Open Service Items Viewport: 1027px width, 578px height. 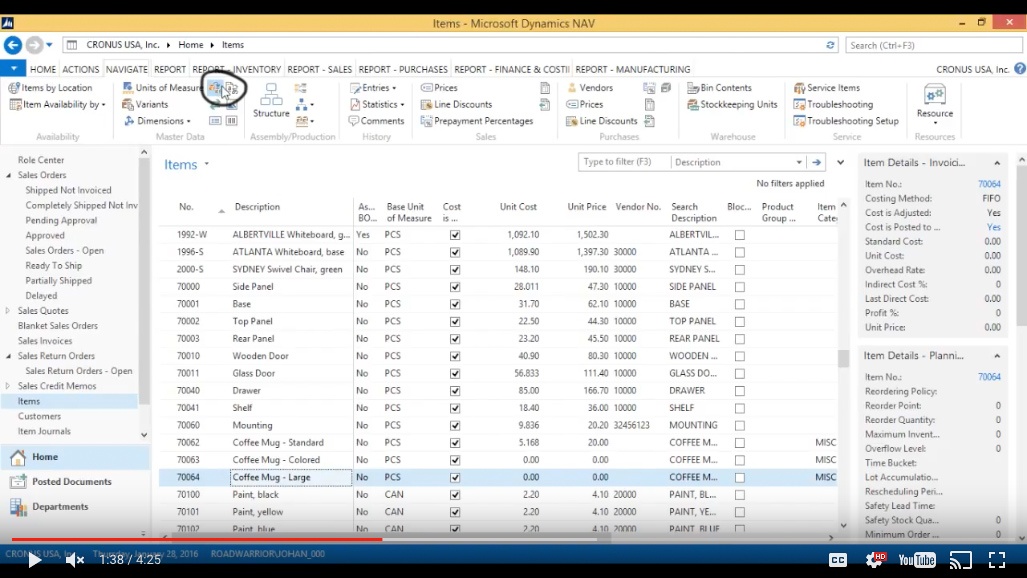pos(827,88)
